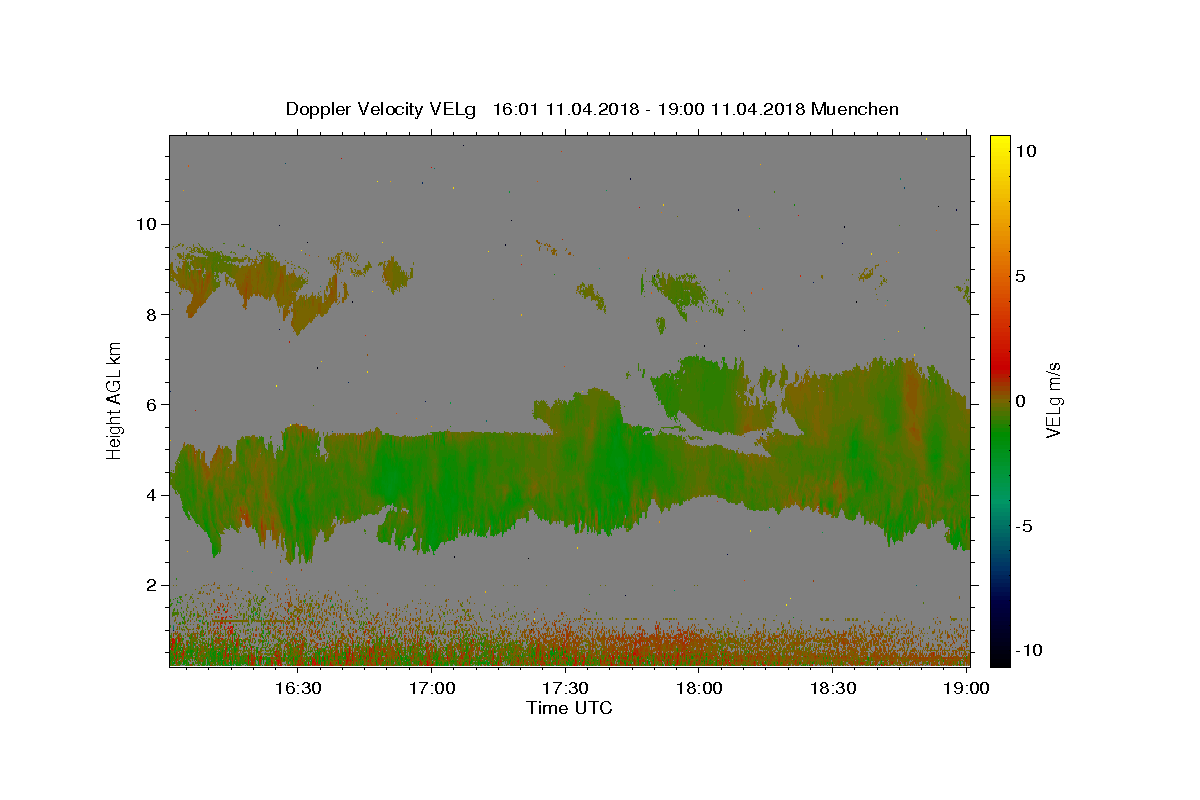The image size is (1200, 800).
Task: Select the 'Muenchen' station name in title
Action: click(x=855, y=109)
